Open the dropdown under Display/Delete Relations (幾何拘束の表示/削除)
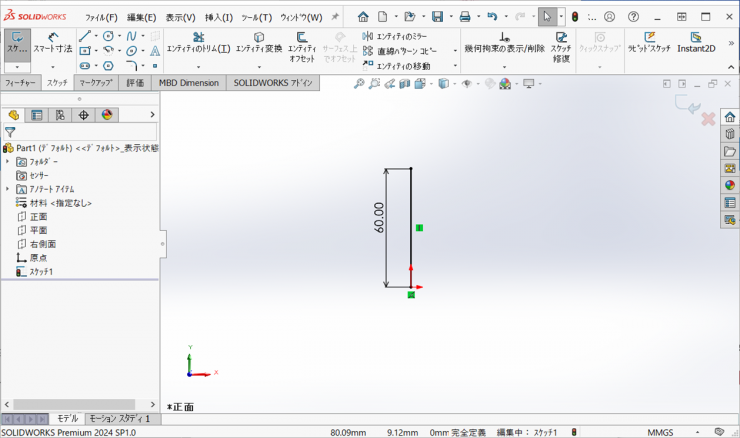This screenshot has height=438, width=740. pyautogui.click(x=505, y=64)
